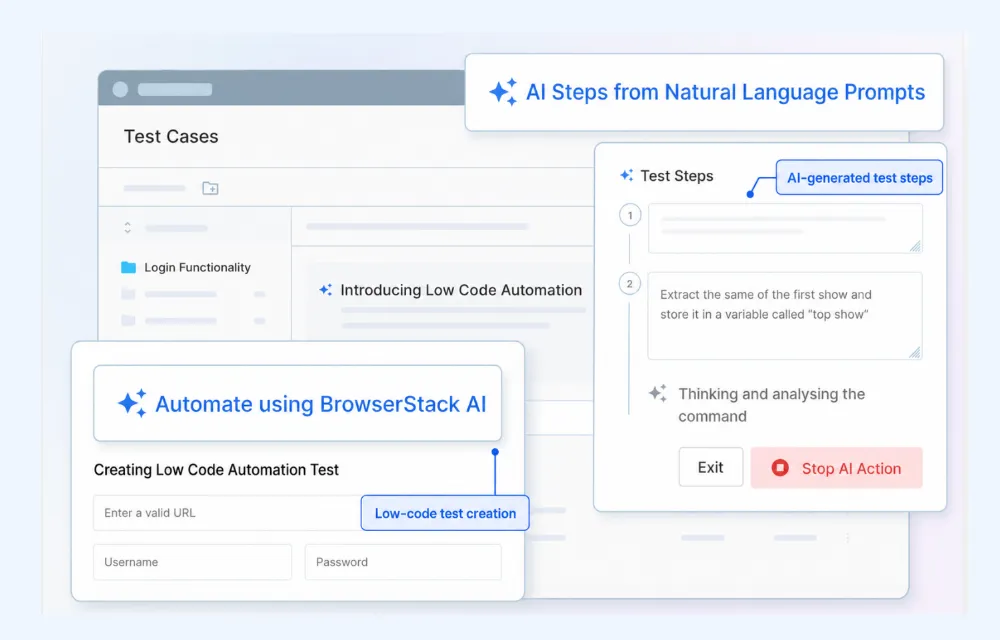Click the Low-code test creation label
The height and width of the screenshot is (640, 1000).
(445, 513)
